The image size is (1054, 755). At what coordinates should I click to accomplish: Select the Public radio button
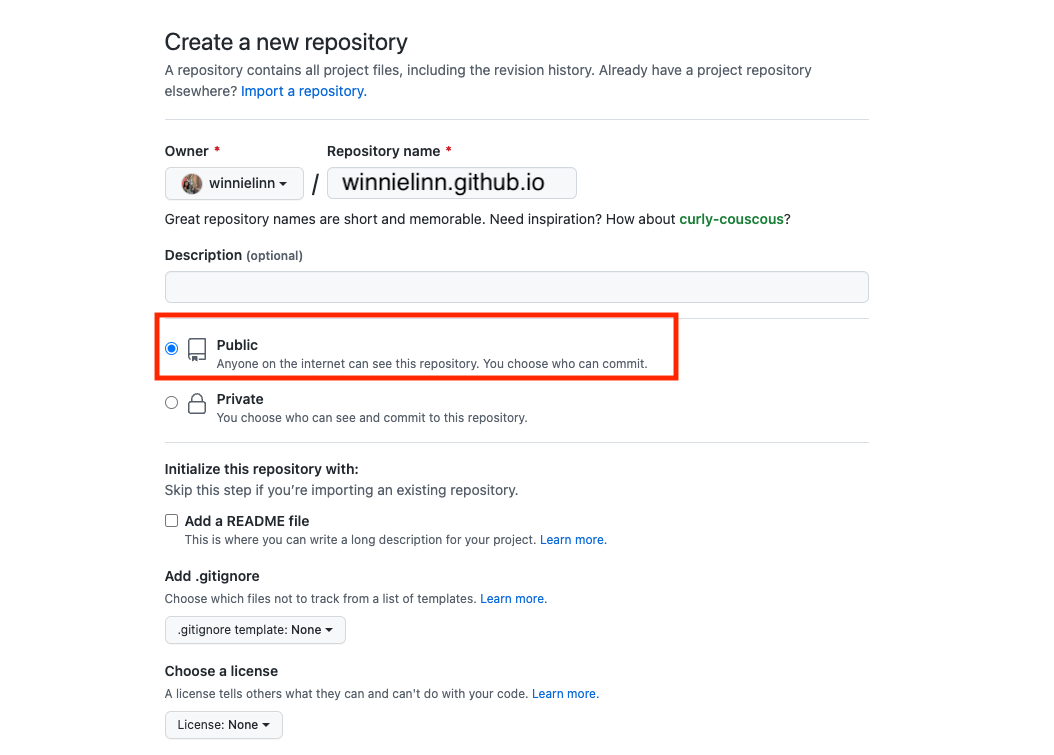point(172,349)
